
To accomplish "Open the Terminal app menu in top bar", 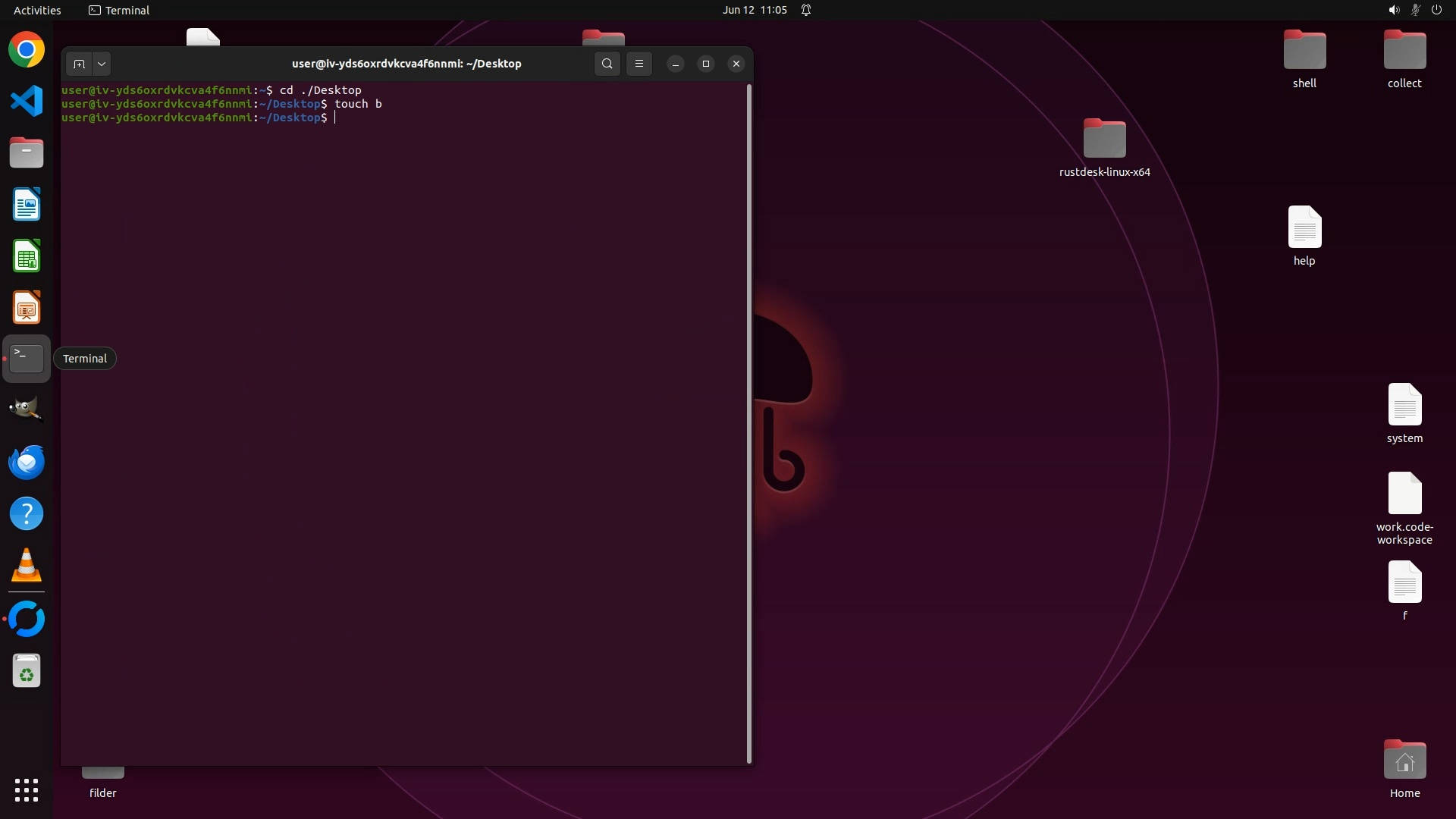I will pyautogui.click(x=119, y=10).
